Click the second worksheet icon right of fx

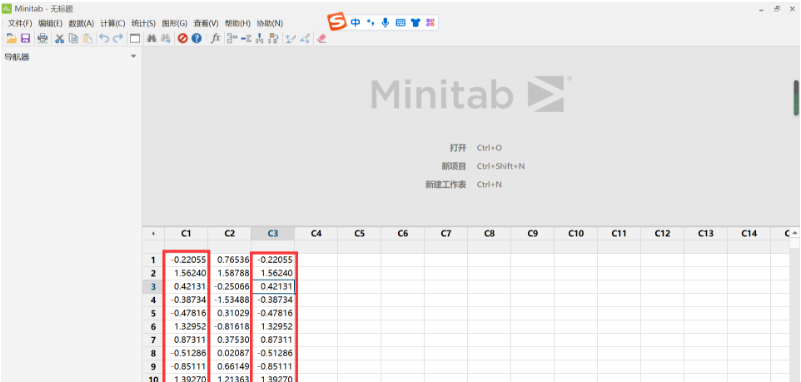pos(246,38)
